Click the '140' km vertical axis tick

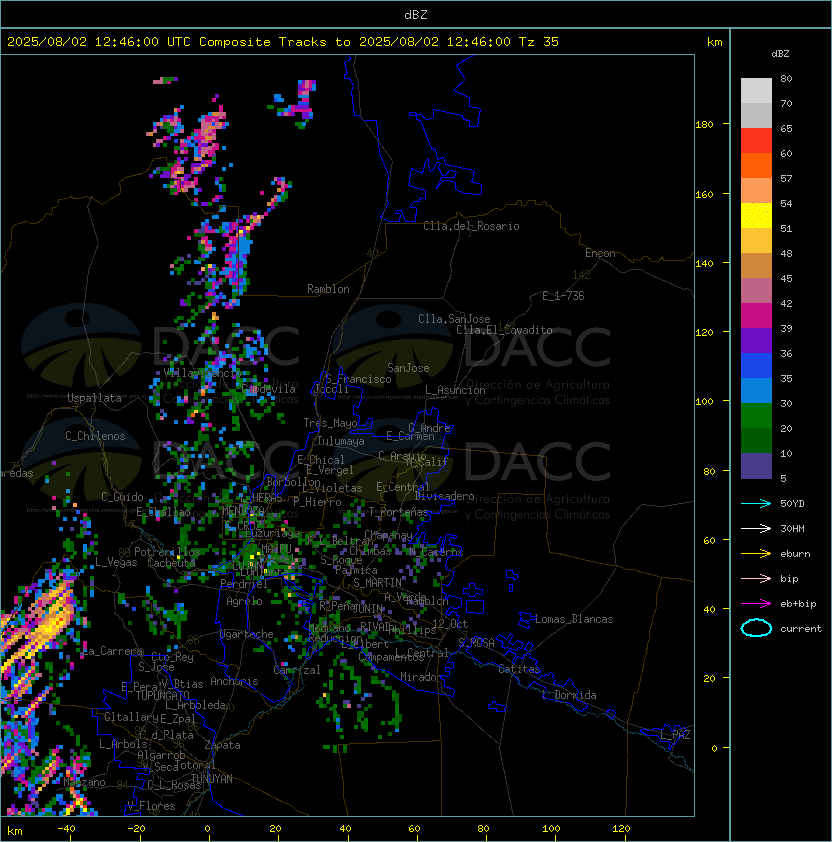(704, 264)
